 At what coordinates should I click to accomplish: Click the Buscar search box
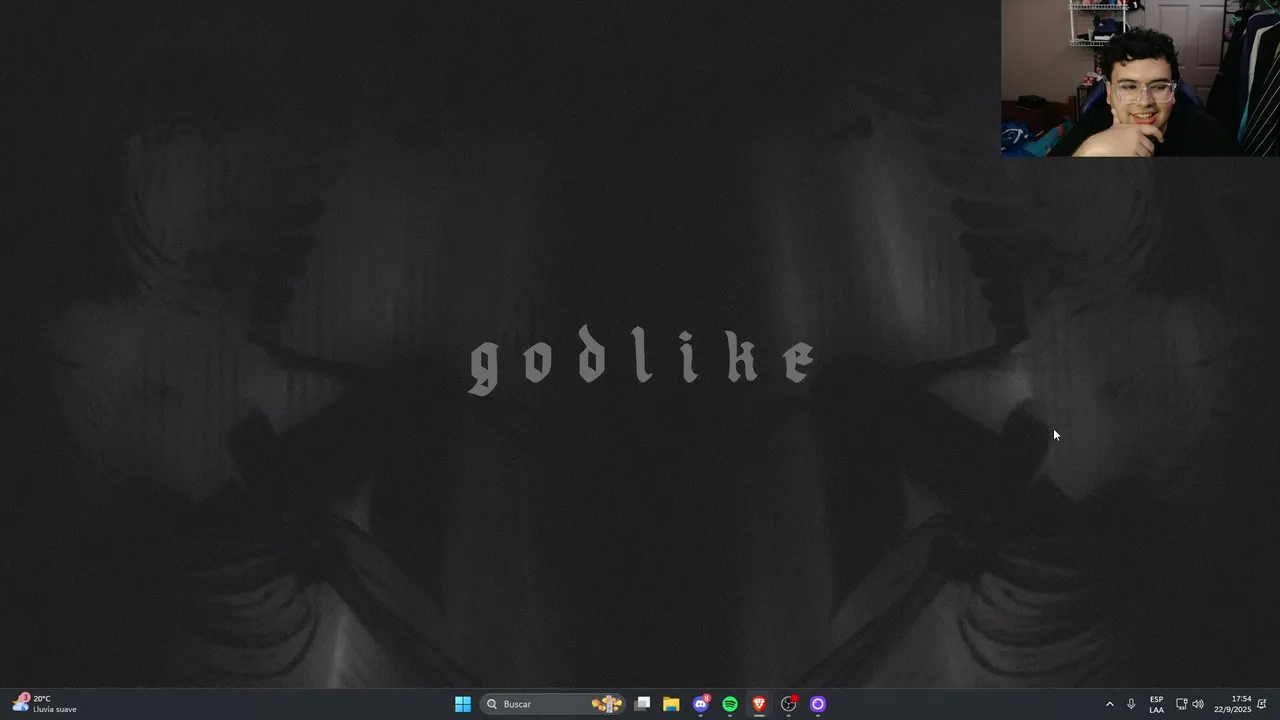click(x=553, y=704)
